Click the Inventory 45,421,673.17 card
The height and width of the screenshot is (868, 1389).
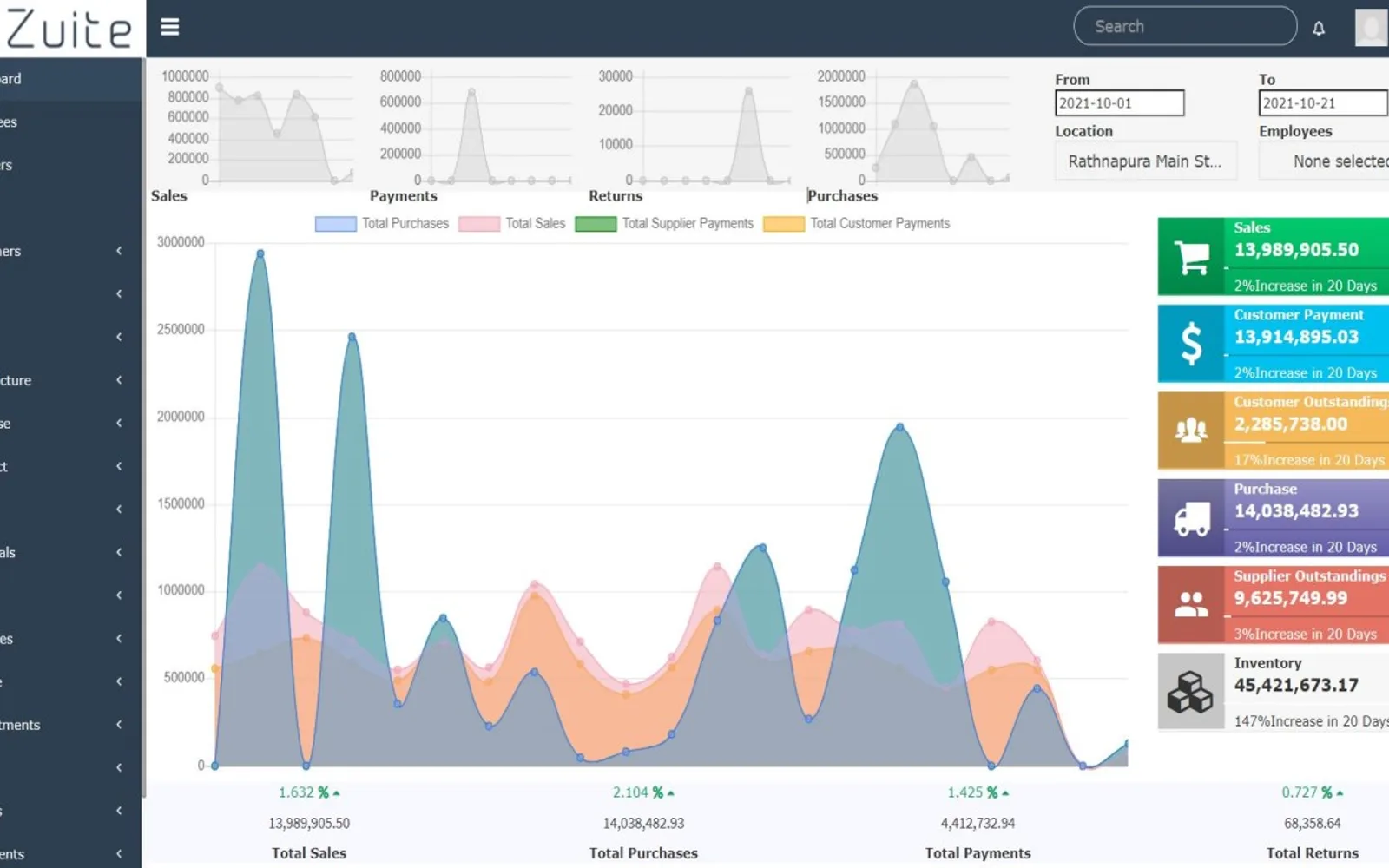coord(1273,692)
